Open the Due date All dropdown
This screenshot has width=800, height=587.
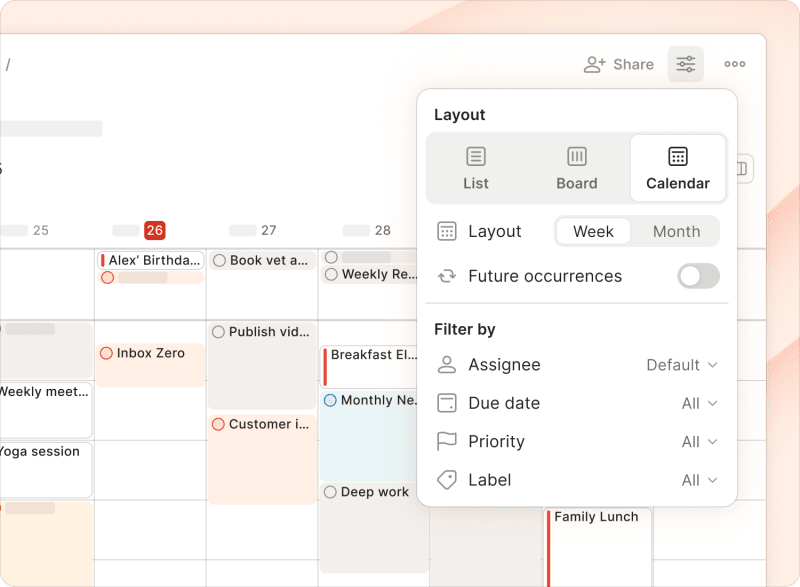tap(697, 403)
